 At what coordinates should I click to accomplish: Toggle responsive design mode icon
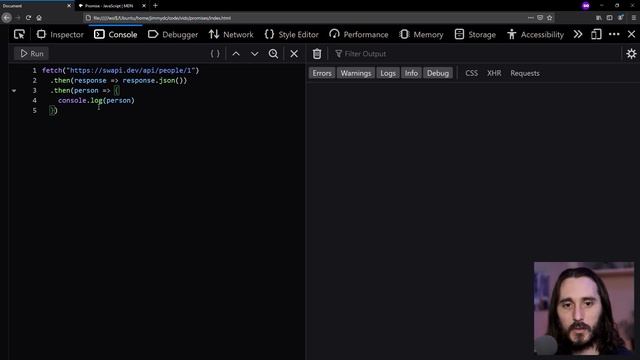pos(596,34)
